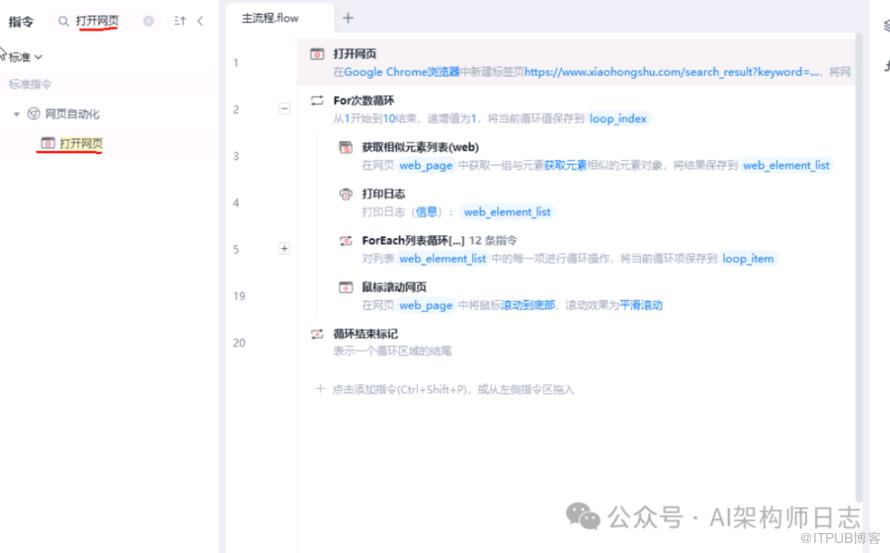Click the 获取相似元素列表(web) step icon
890x553 pixels.
click(x=346, y=147)
